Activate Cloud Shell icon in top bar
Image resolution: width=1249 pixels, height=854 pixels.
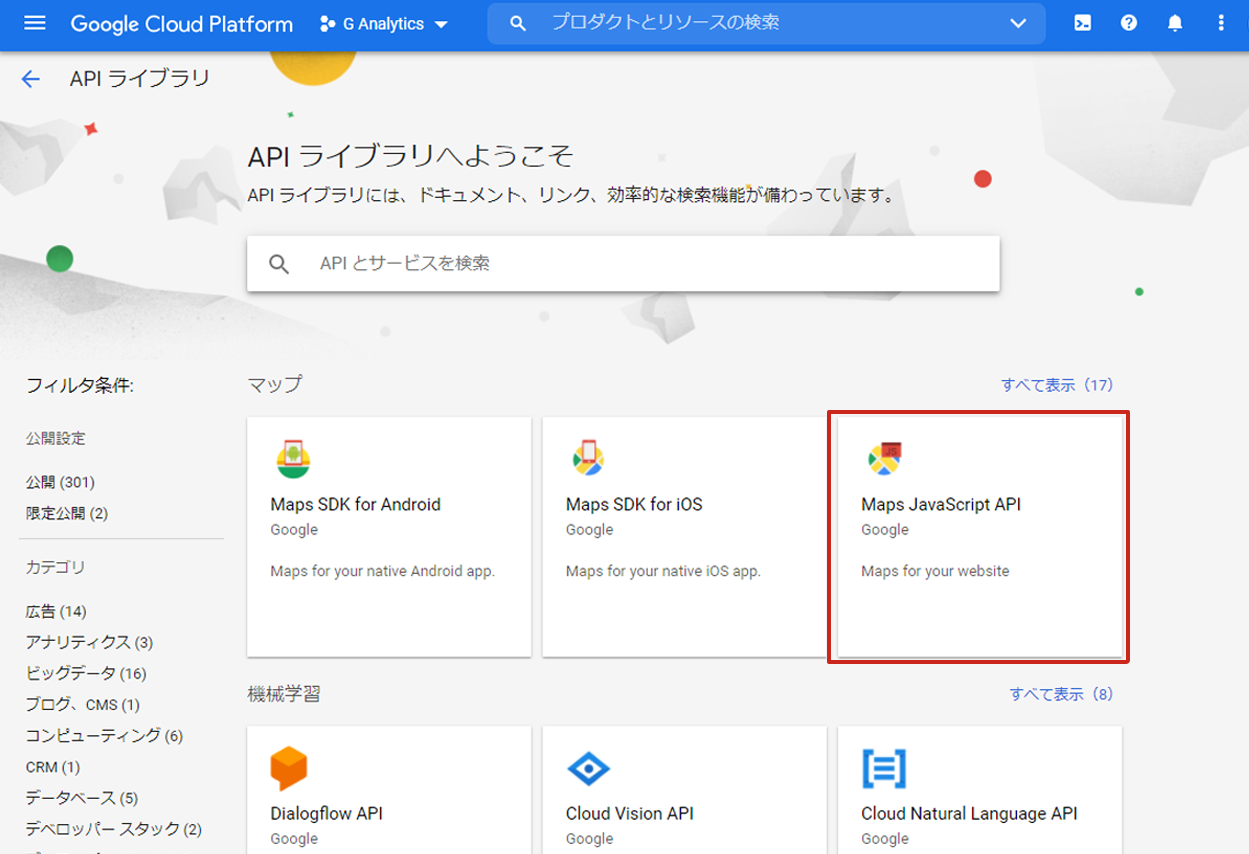tap(1082, 23)
